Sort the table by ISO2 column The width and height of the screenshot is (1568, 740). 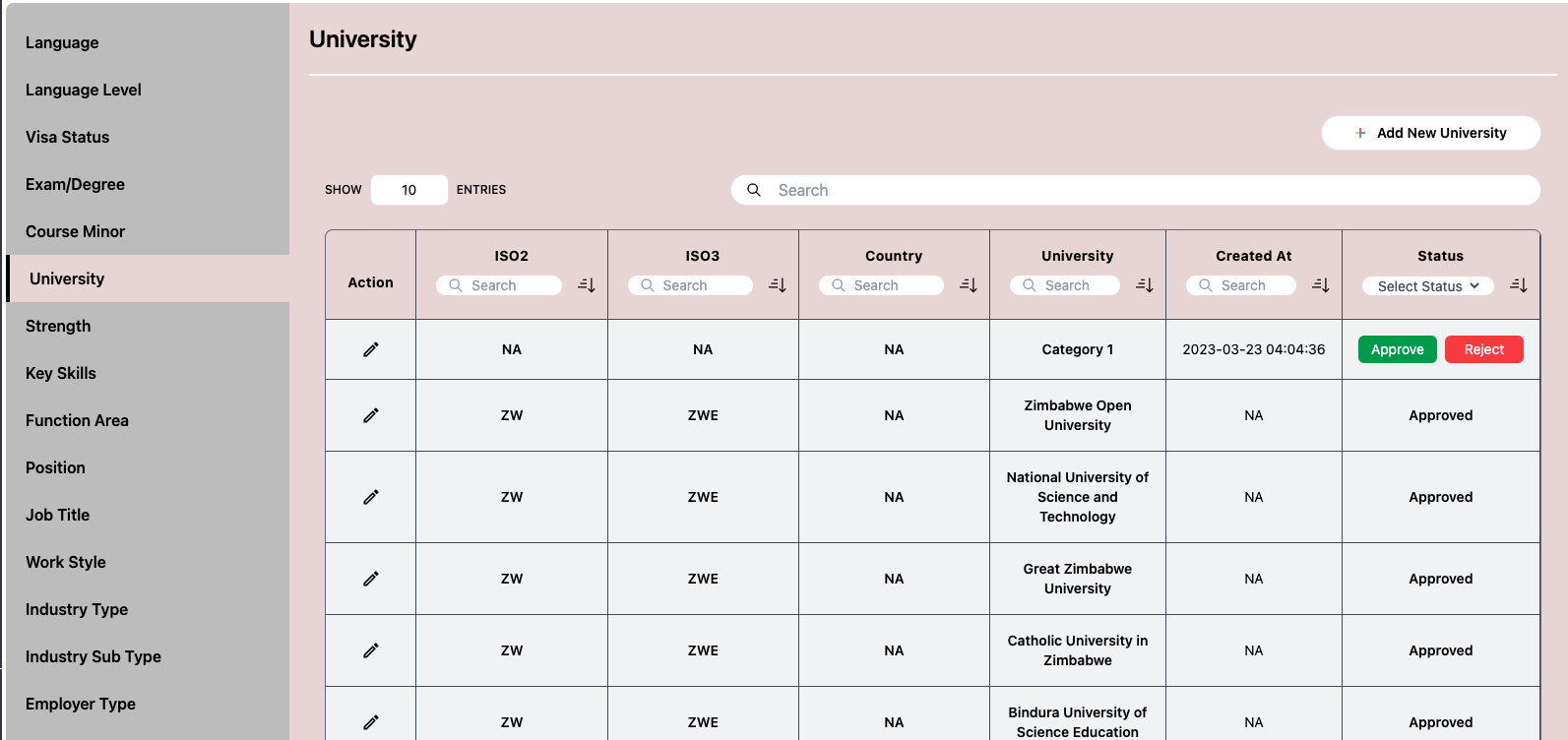(x=587, y=285)
